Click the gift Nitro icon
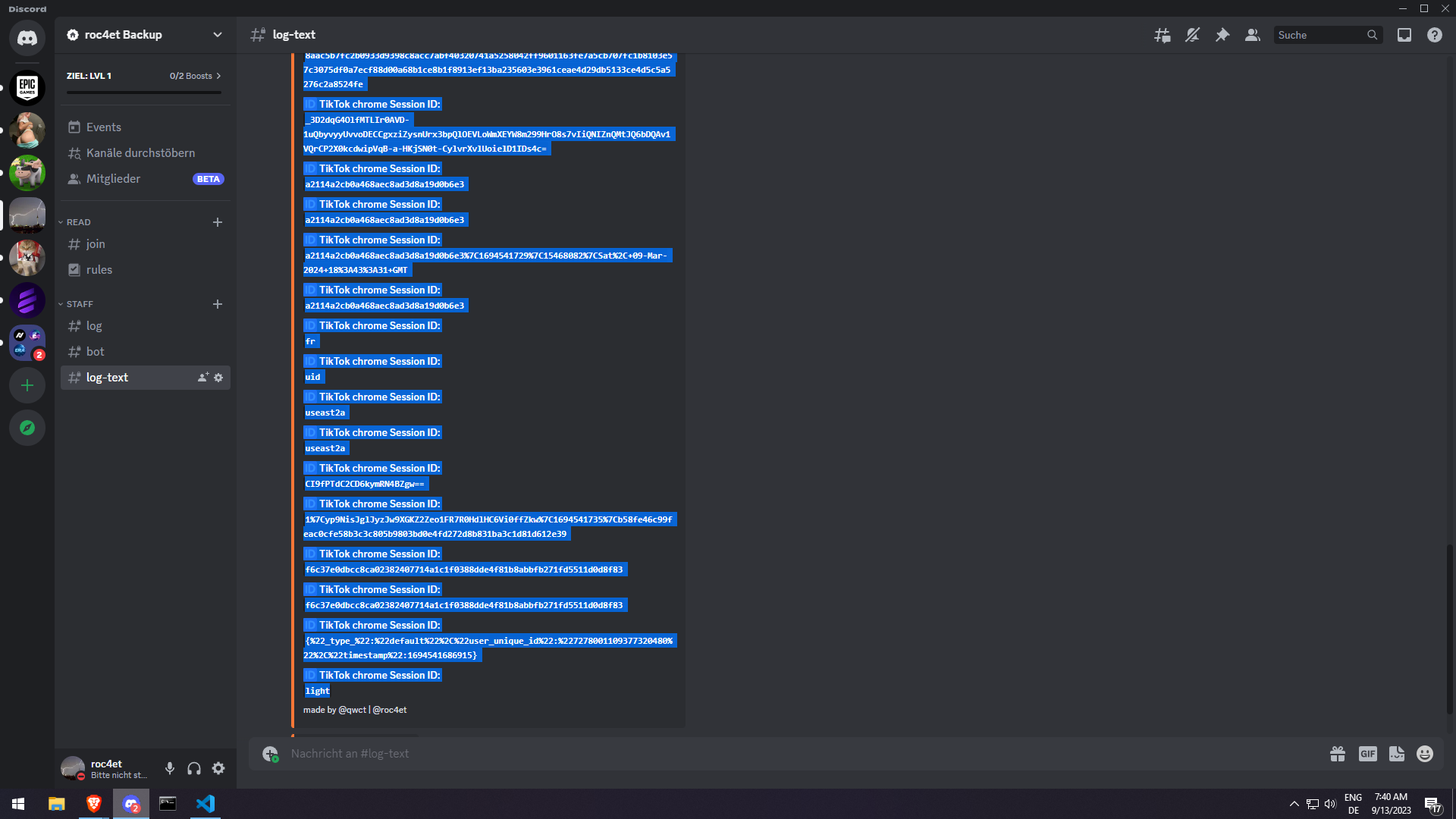 click(1338, 754)
